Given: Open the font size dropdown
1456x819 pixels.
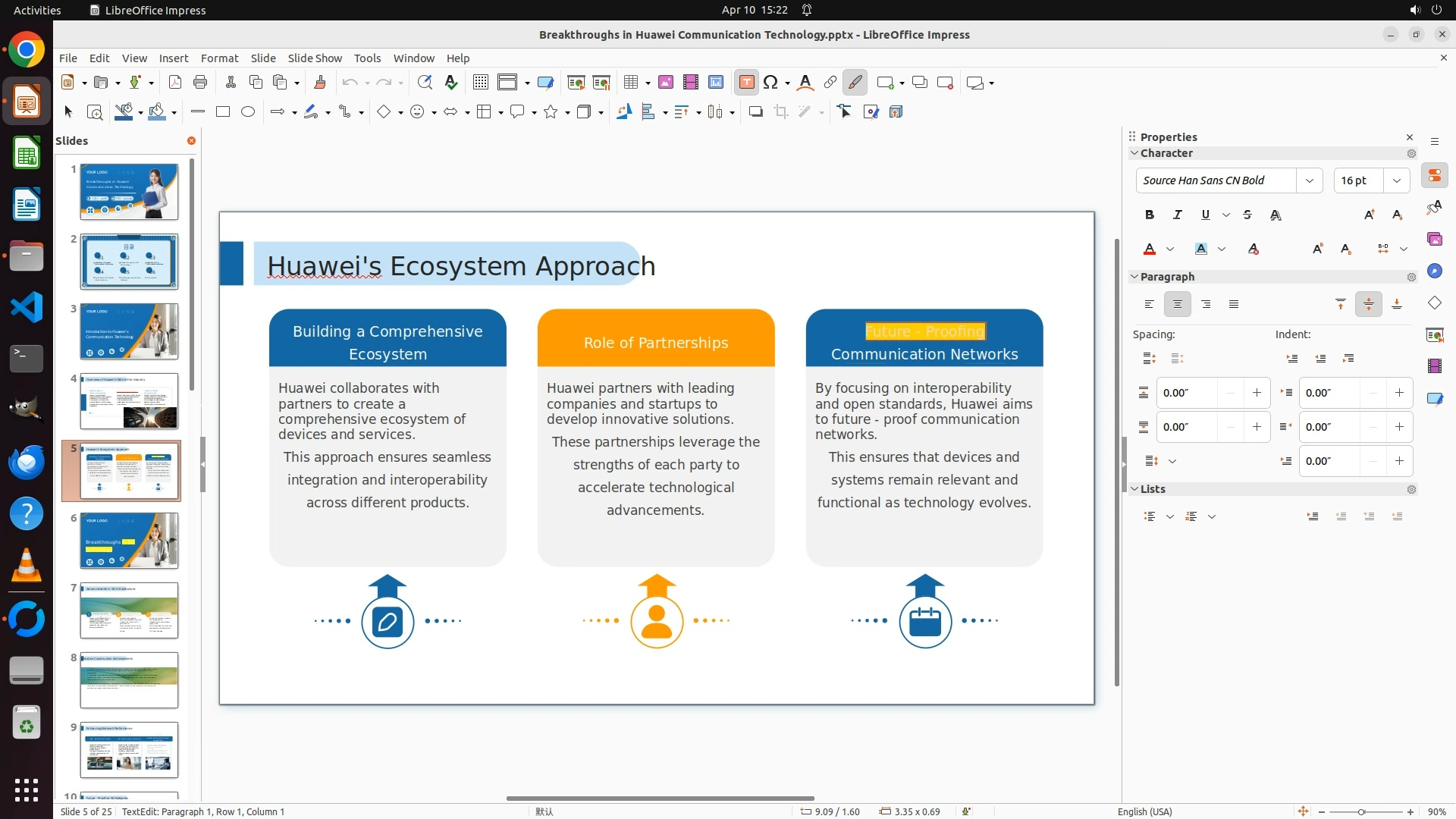Looking at the screenshot, I should pyautogui.click(x=1396, y=180).
